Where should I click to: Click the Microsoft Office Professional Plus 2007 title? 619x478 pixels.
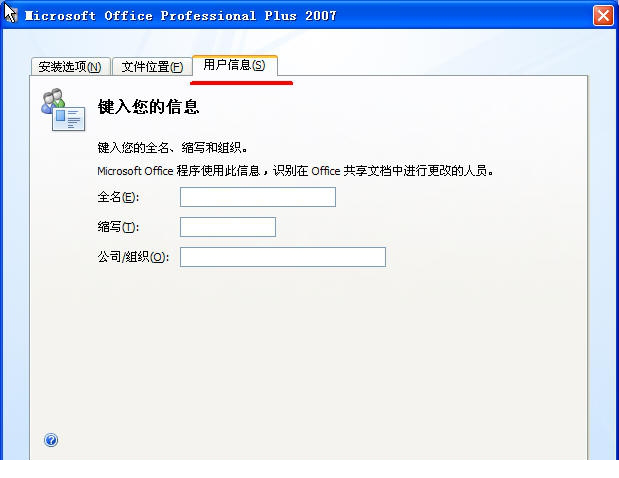click(x=181, y=16)
